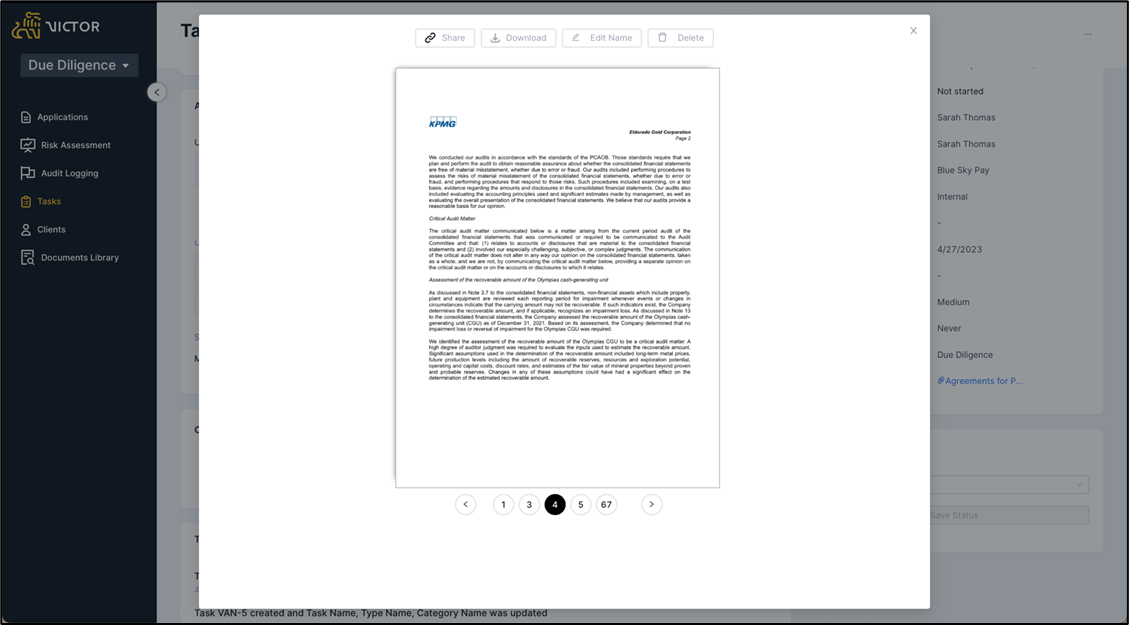Screen dimensions: 1129x625
Task: Collapse the sidebar with chevron button
Action: pos(157,92)
